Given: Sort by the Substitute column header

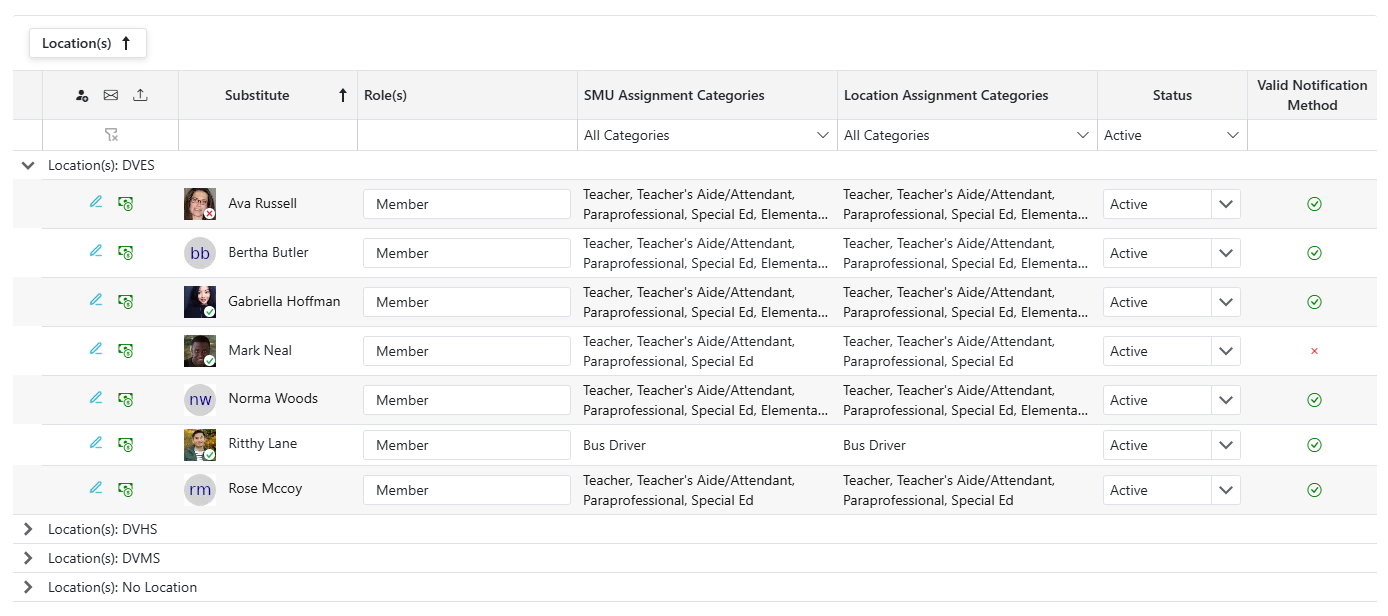Looking at the screenshot, I should pos(268,95).
